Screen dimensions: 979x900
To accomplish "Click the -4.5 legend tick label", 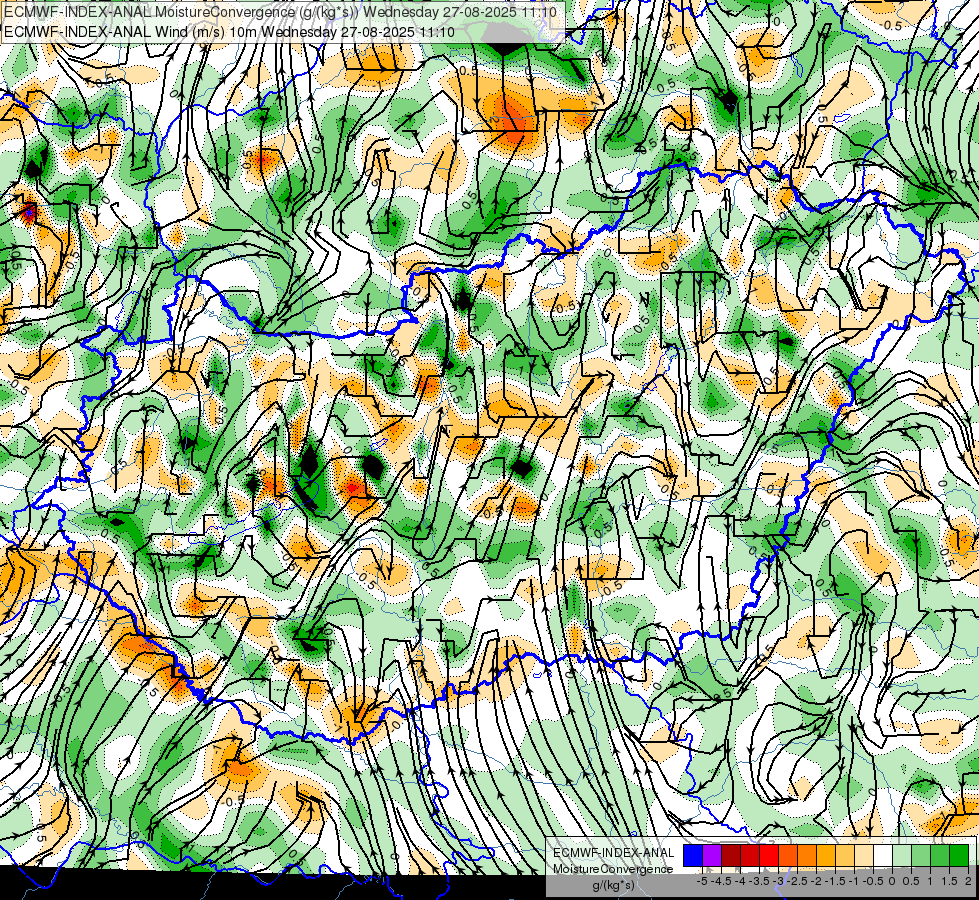I will coord(721,881).
